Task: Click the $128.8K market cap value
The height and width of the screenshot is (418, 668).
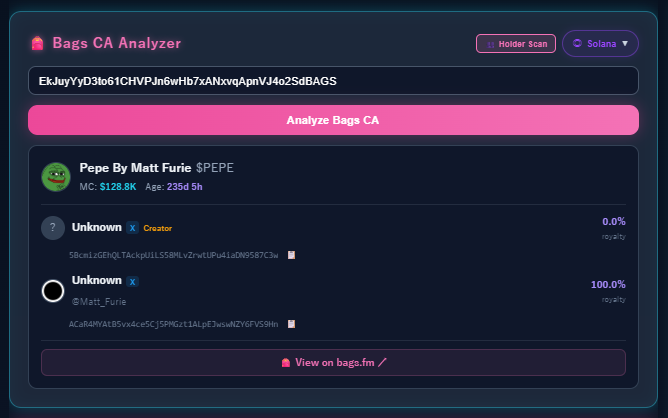Action: (x=118, y=187)
